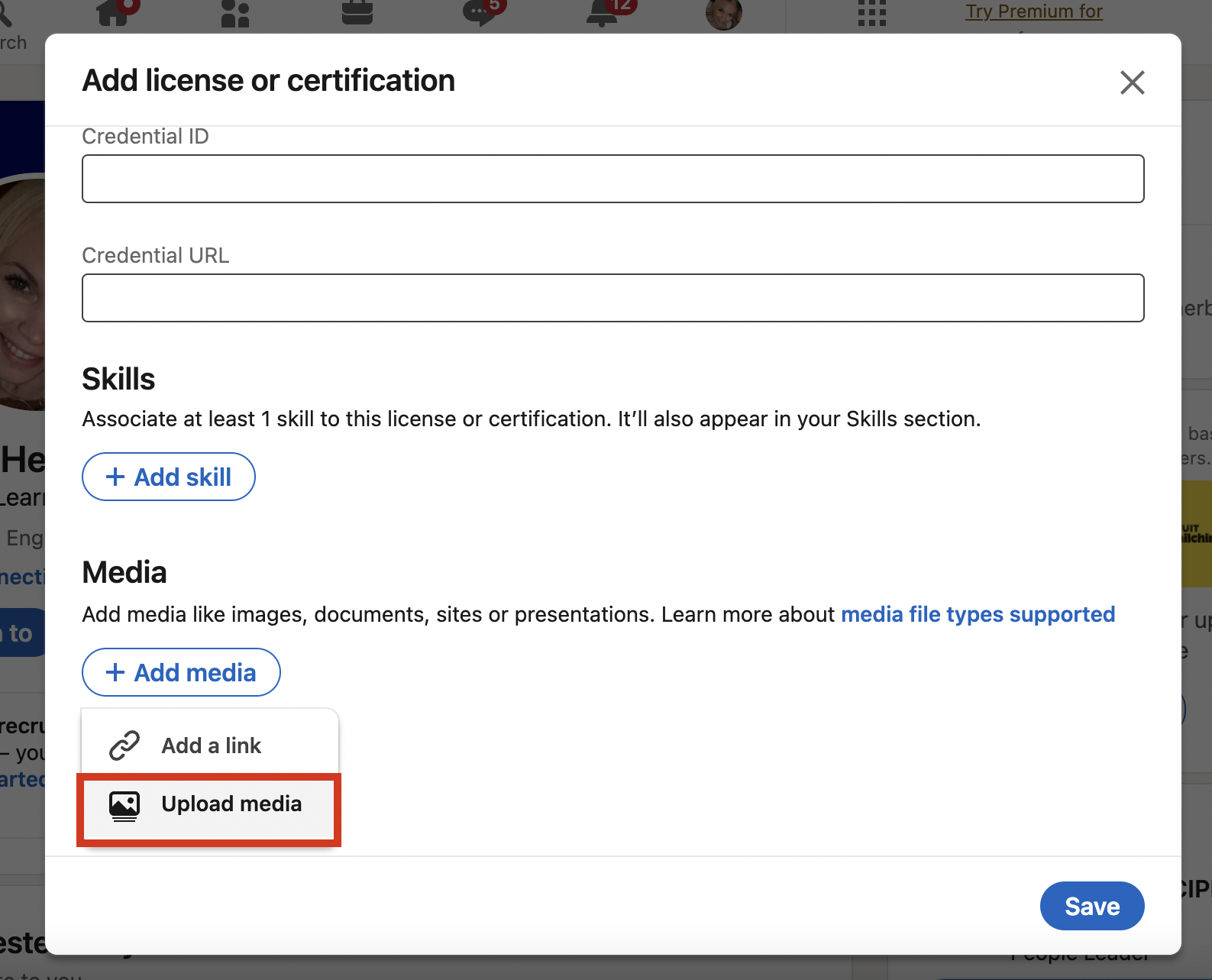Check the Notifications bell icon
This screenshot has width=1212, height=980.
602,13
